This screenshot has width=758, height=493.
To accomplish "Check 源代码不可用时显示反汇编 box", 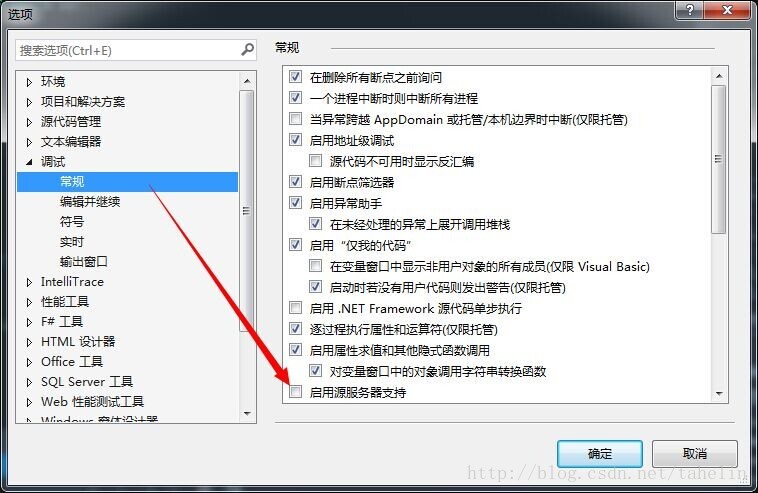I will [x=316, y=160].
